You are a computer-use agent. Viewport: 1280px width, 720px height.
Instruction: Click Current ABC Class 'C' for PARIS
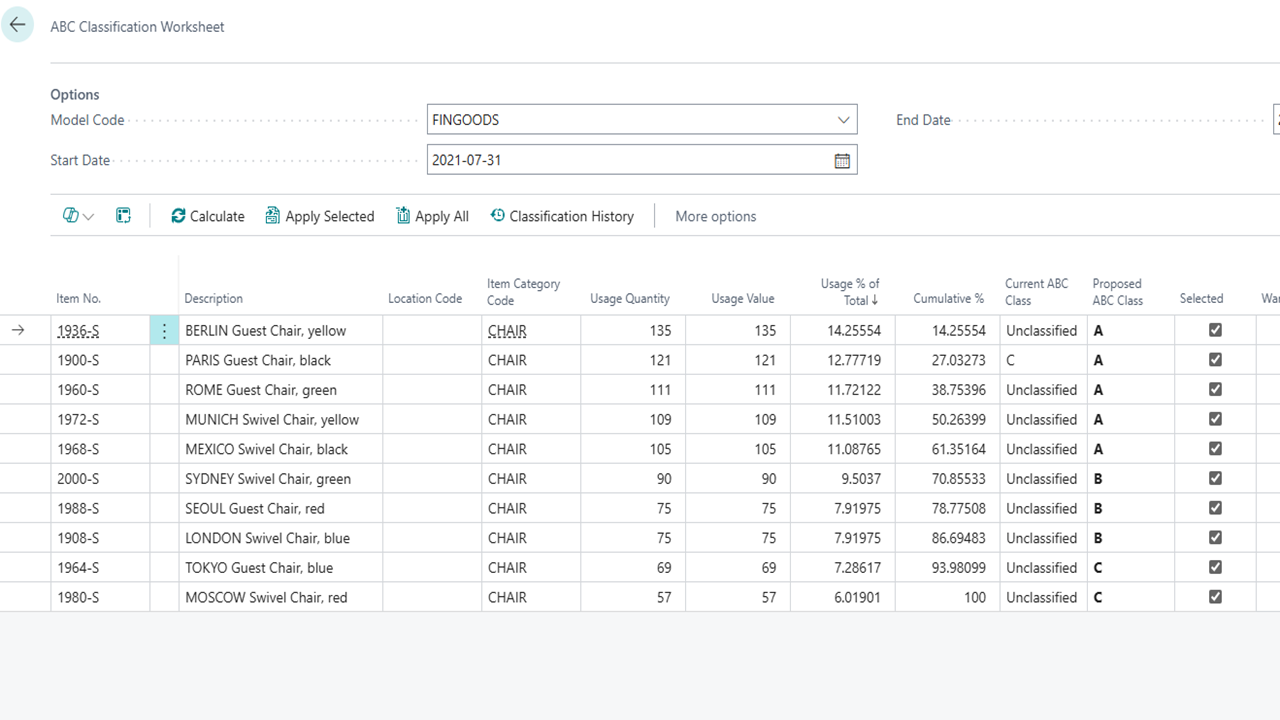[x=1011, y=360]
